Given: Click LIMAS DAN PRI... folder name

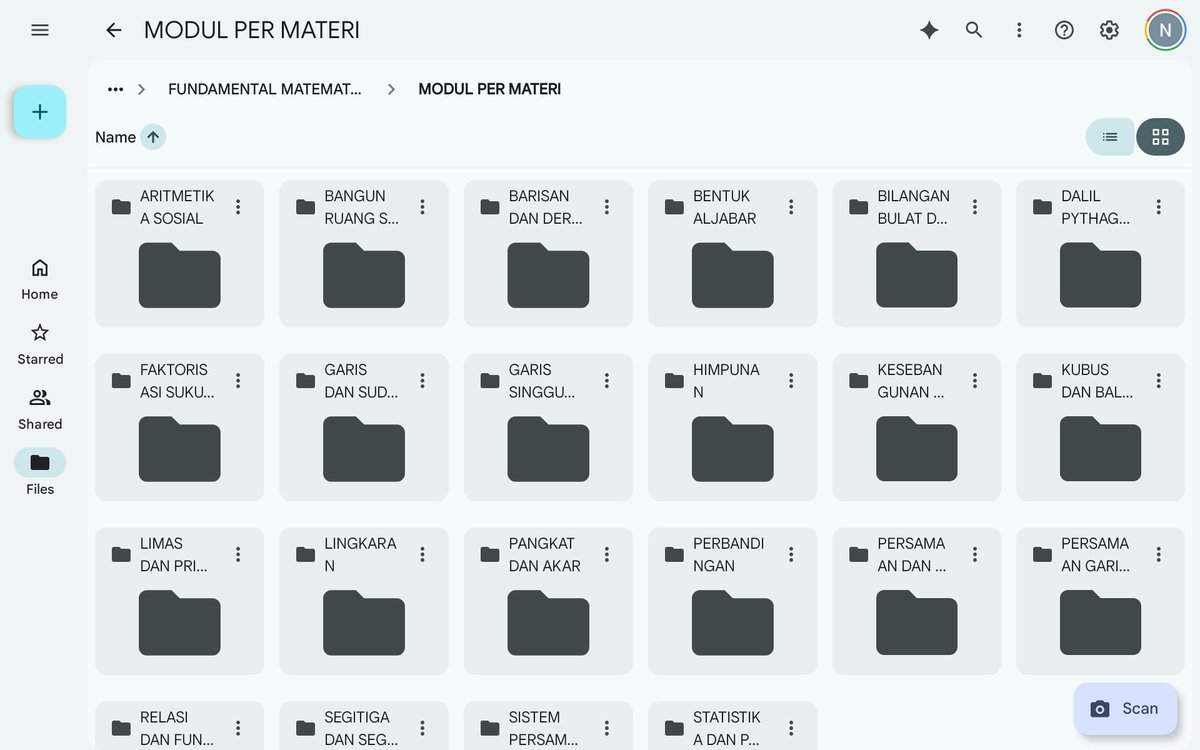Looking at the screenshot, I should 175,555.
